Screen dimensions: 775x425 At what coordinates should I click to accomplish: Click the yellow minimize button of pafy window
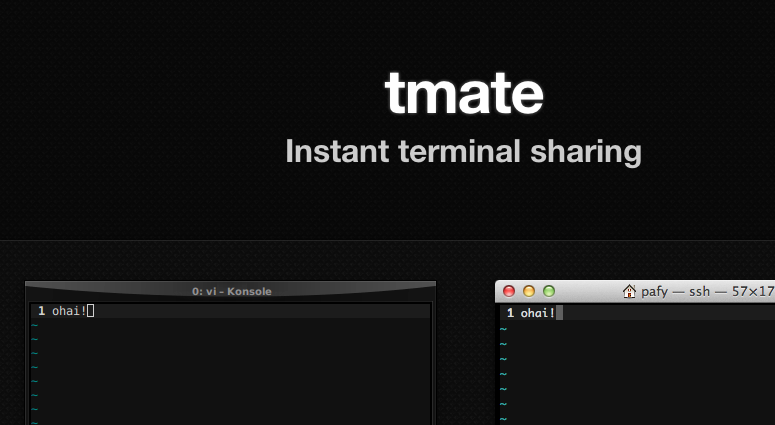click(x=529, y=291)
